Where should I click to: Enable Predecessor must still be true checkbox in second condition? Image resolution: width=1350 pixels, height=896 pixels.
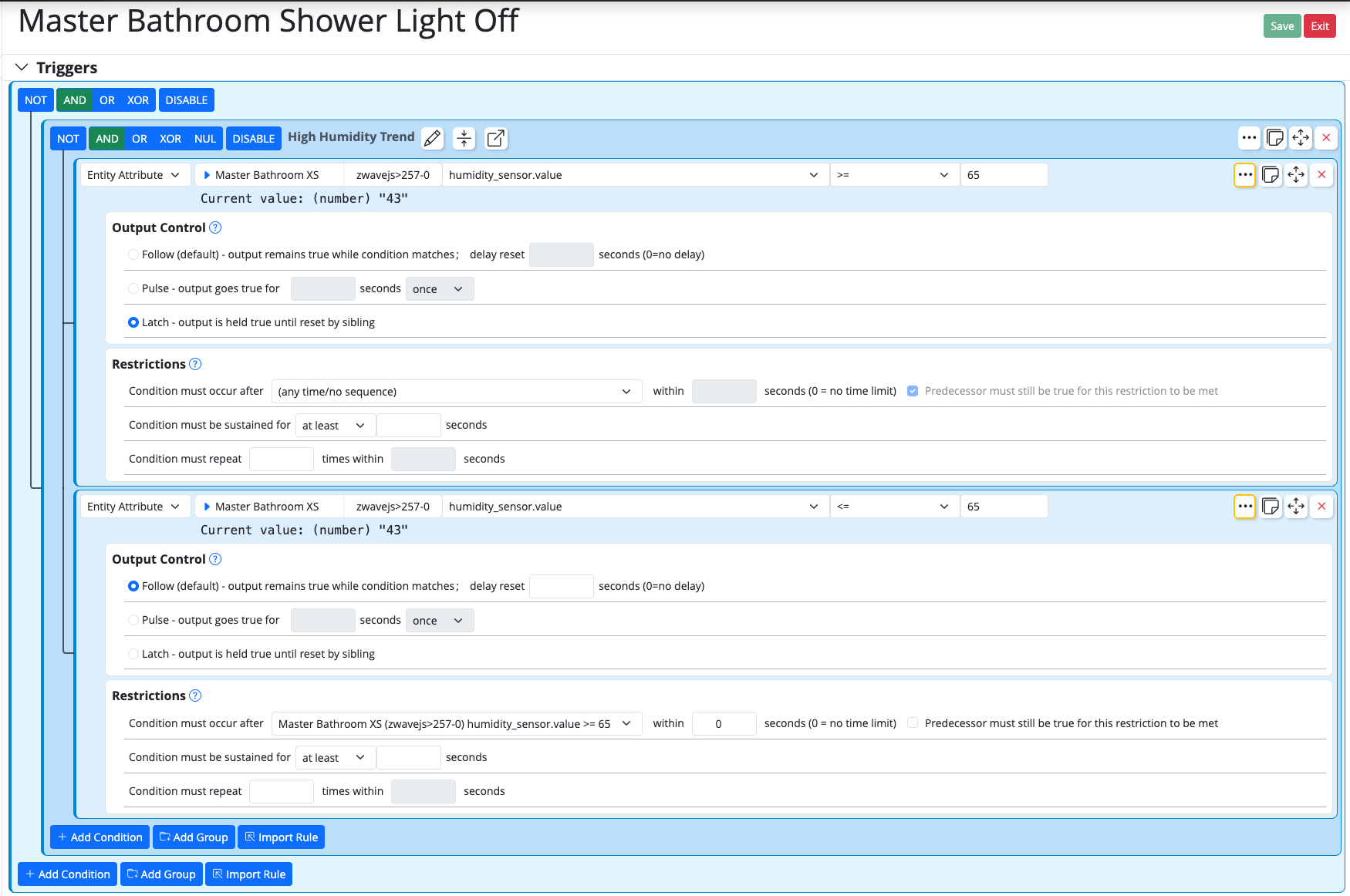pos(913,723)
